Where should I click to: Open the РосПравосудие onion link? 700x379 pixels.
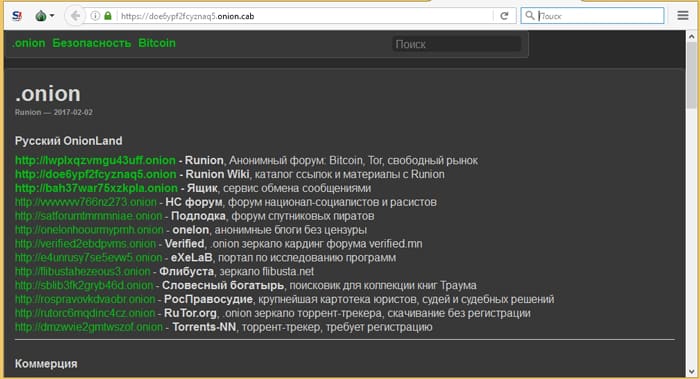(85, 299)
